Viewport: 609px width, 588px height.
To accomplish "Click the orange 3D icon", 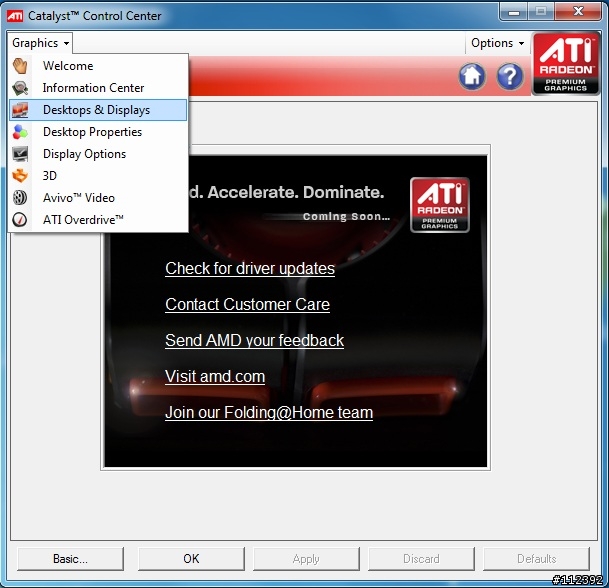I will (20, 176).
